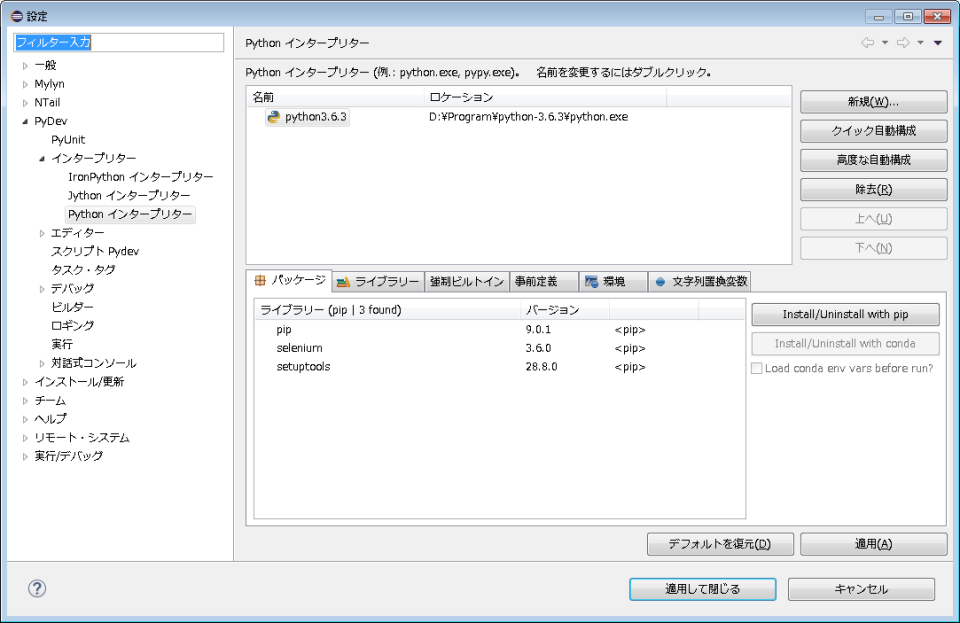The height and width of the screenshot is (623, 960).
Task: Open the help icon at bottom left
Action: (37, 589)
